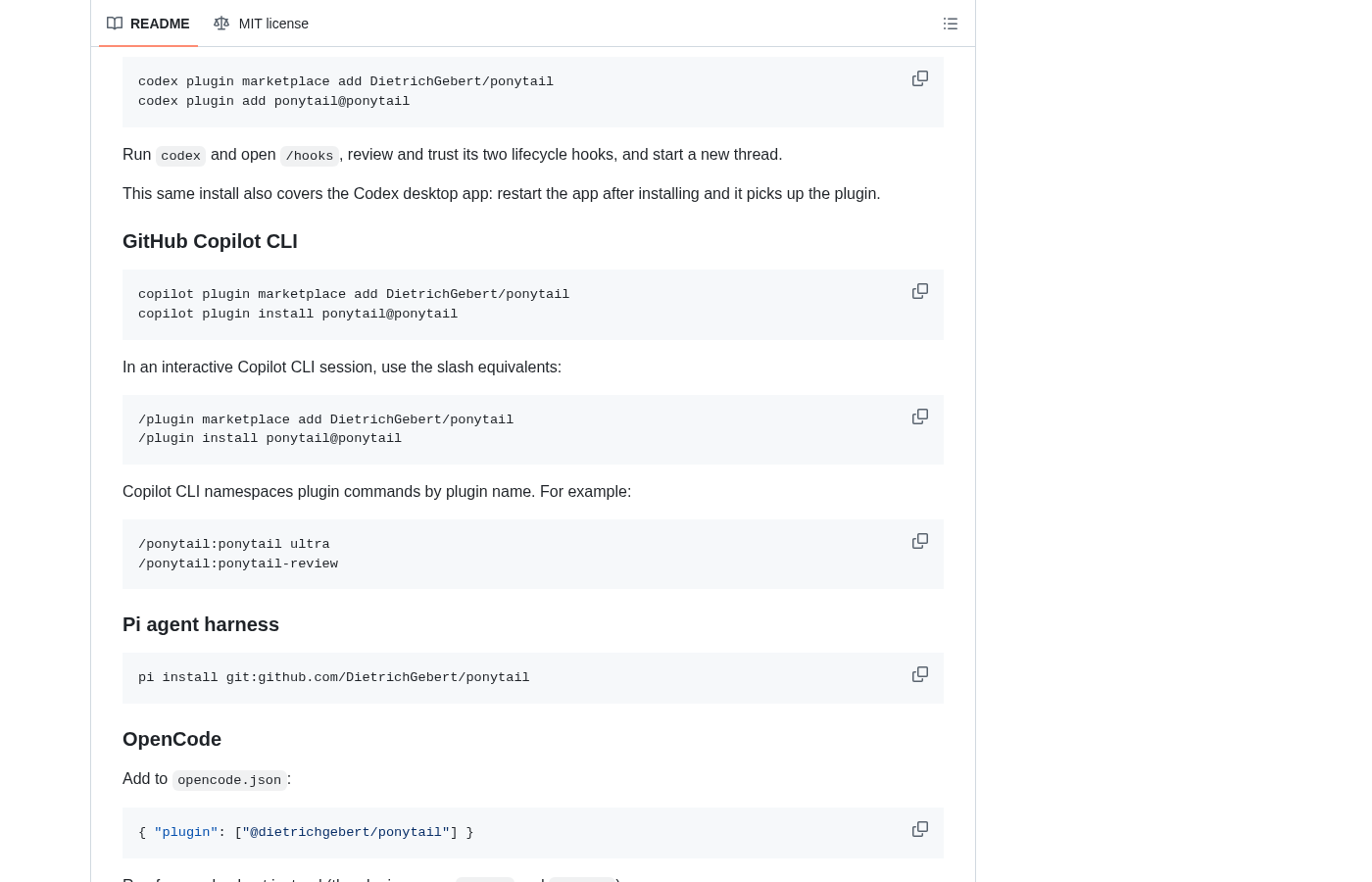Open the README outline menu icon
Image resolution: width=1372 pixels, height=882 pixels.
[951, 24]
